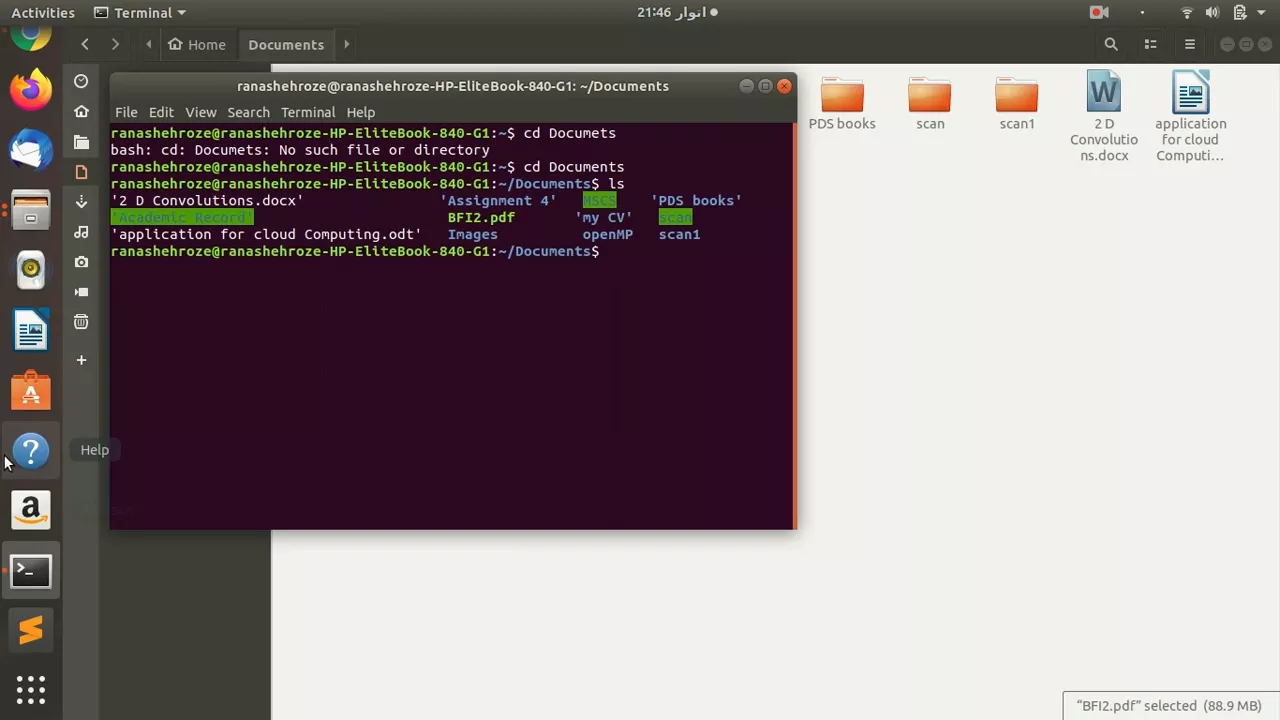Open Thunderbird mail from the dock
1280x720 pixels.
[30, 150]
